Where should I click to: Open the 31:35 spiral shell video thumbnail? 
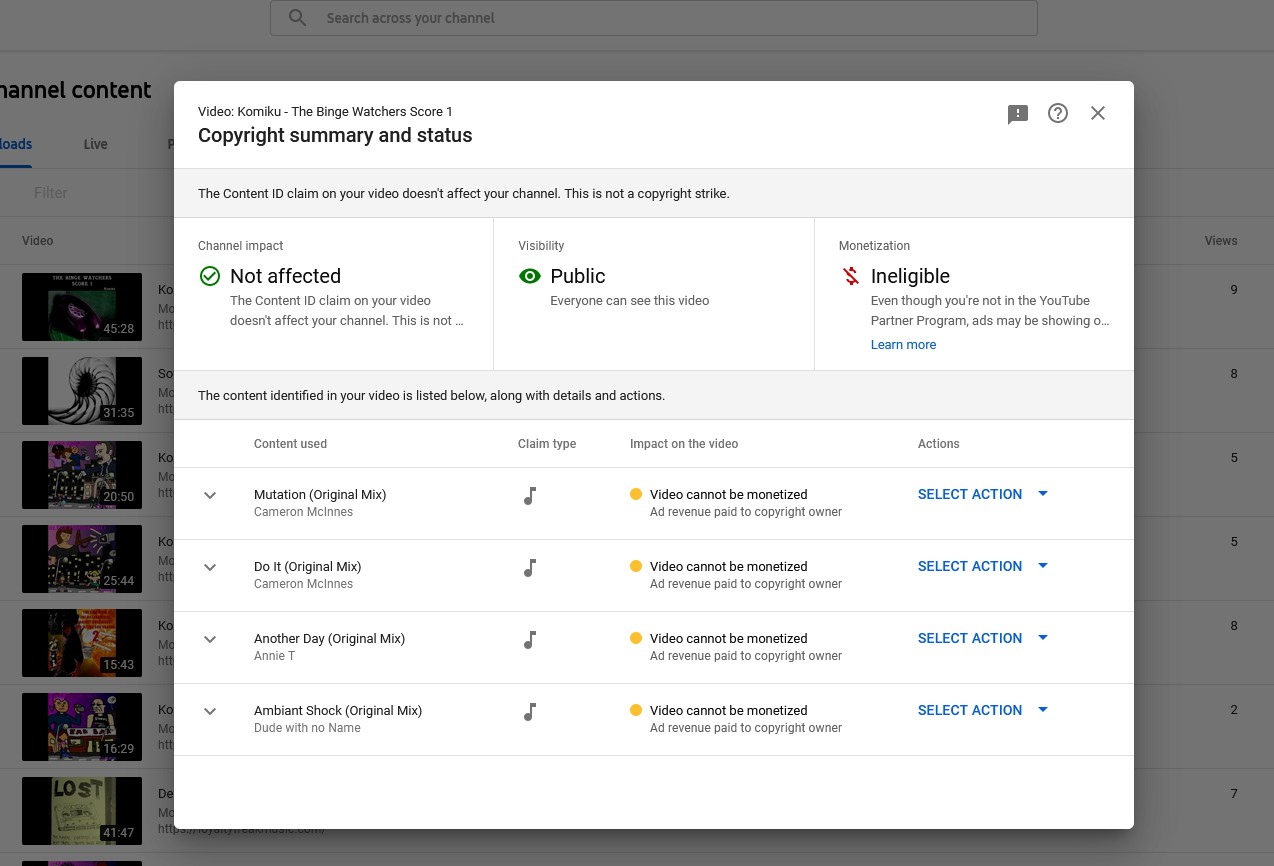pos(82,391)
